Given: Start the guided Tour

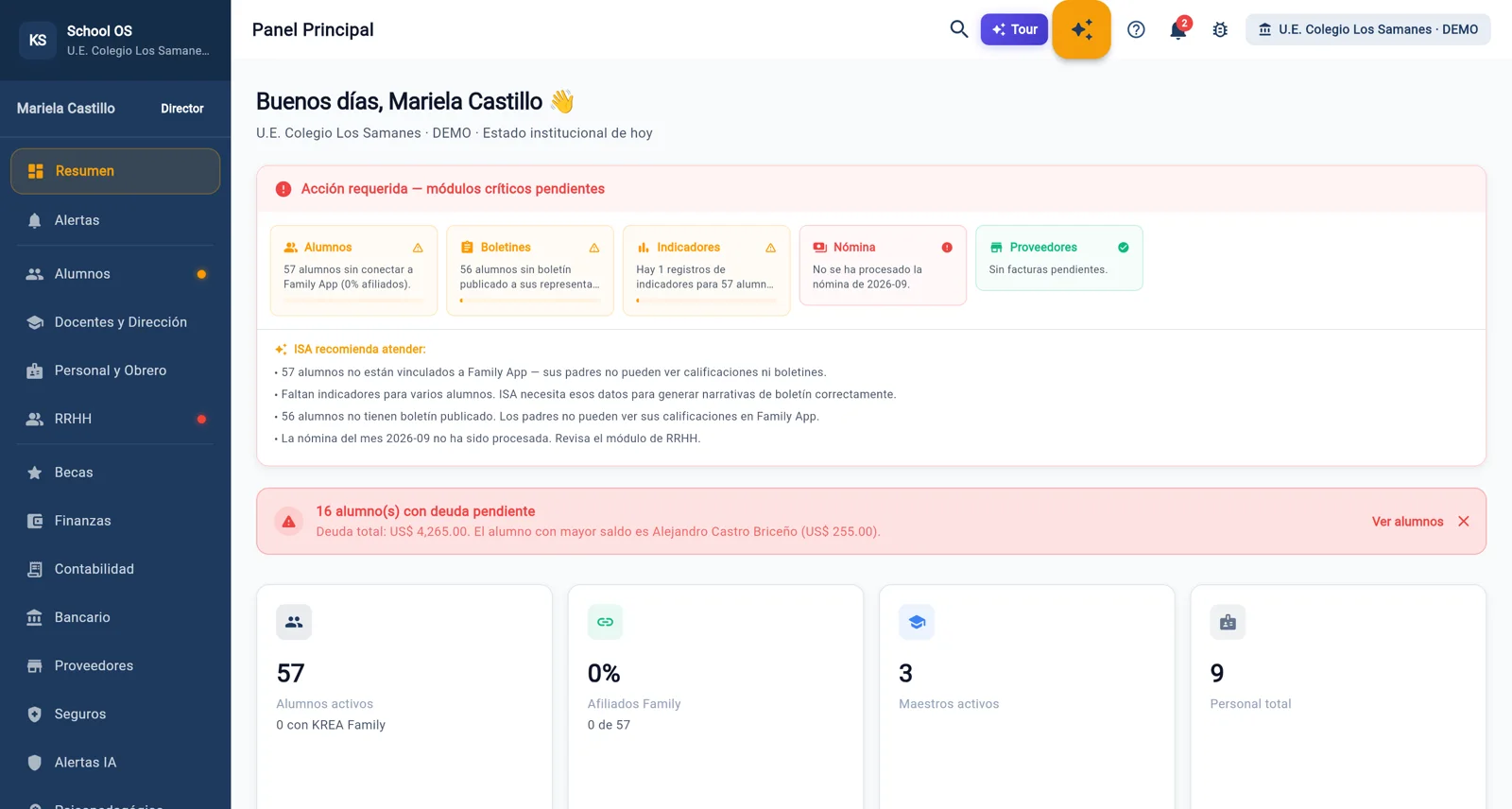Looking at the screenshot, I should [x=1014, y=29].
